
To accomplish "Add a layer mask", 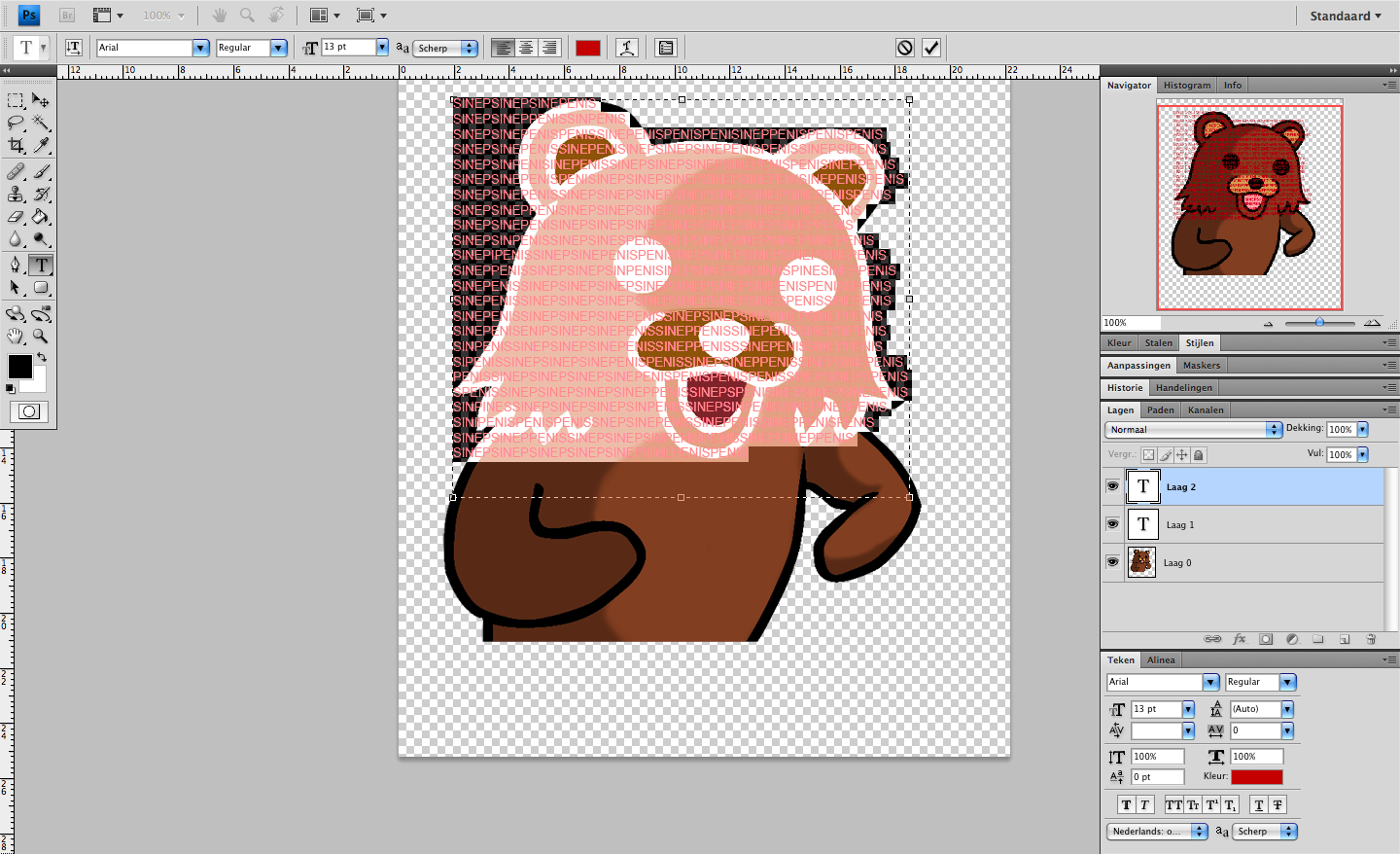I will click(1266, 639).
